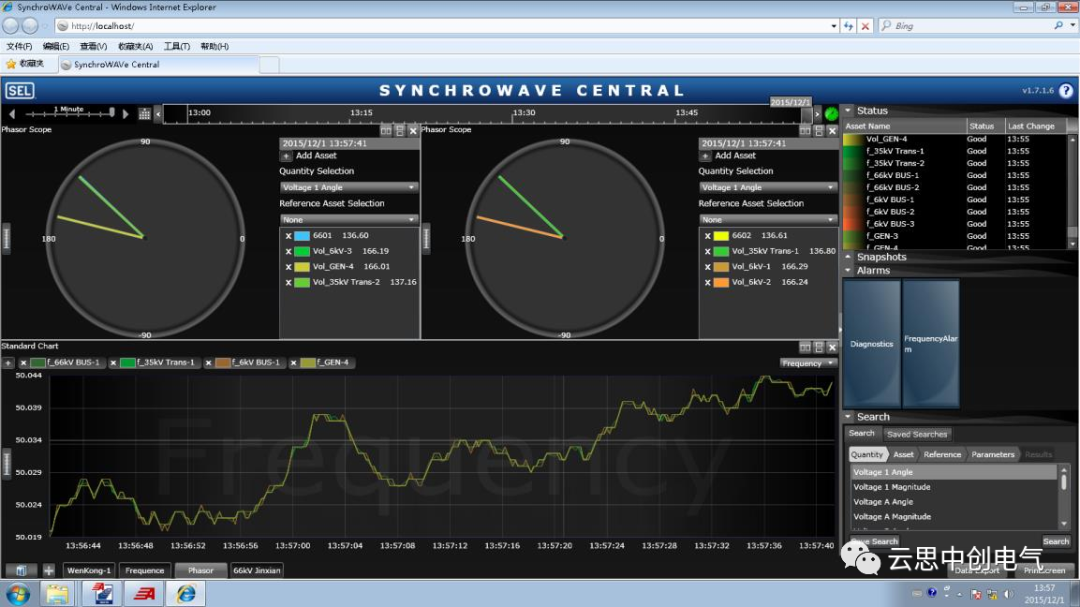Viewport: 1080px width, 607px height.
Task: Open the Diagnostics alarm tile
Action: point(871,344)
